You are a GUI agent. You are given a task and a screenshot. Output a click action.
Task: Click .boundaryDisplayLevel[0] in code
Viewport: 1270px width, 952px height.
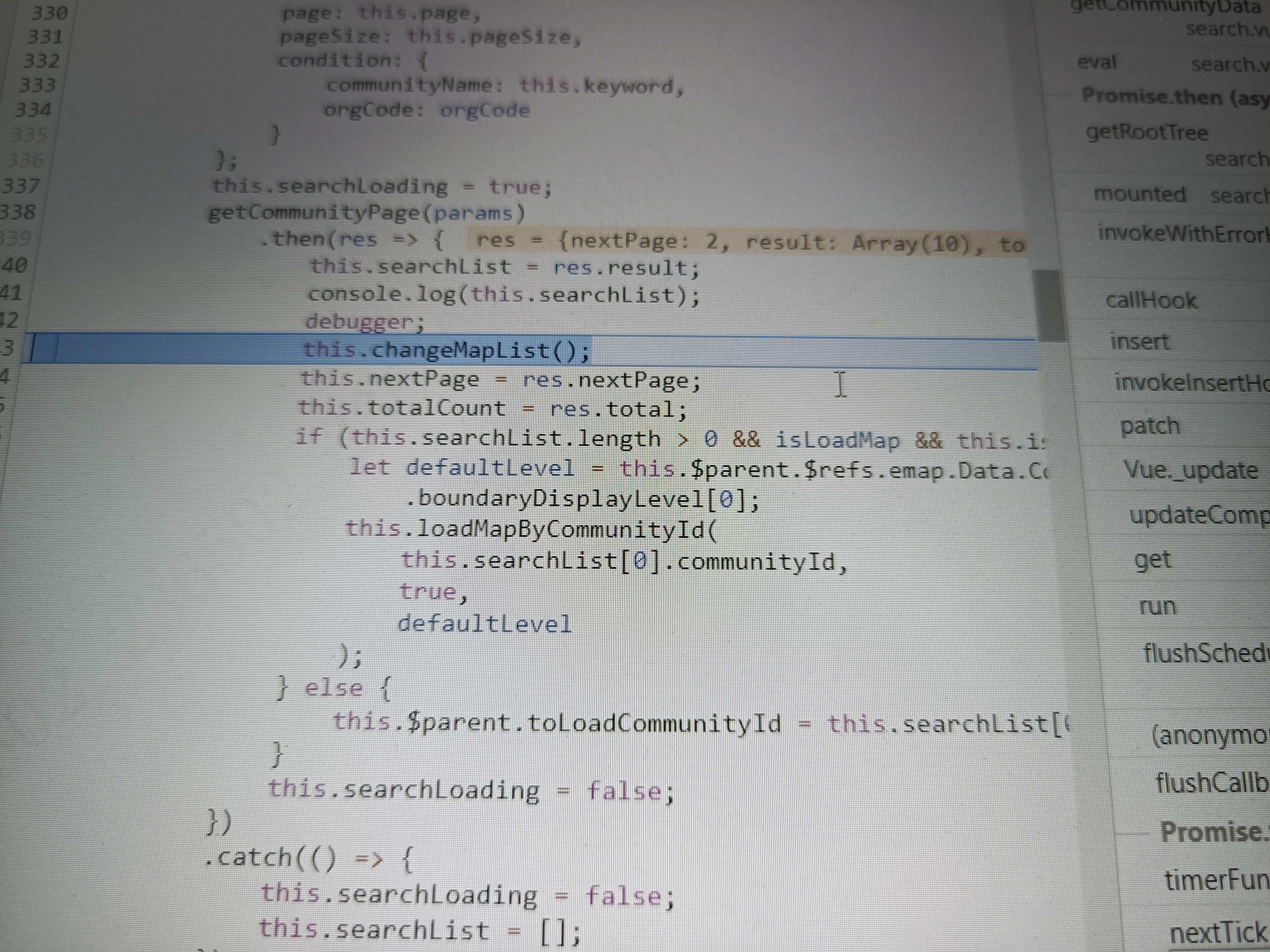pyautogui.click(x=583, y=499)
